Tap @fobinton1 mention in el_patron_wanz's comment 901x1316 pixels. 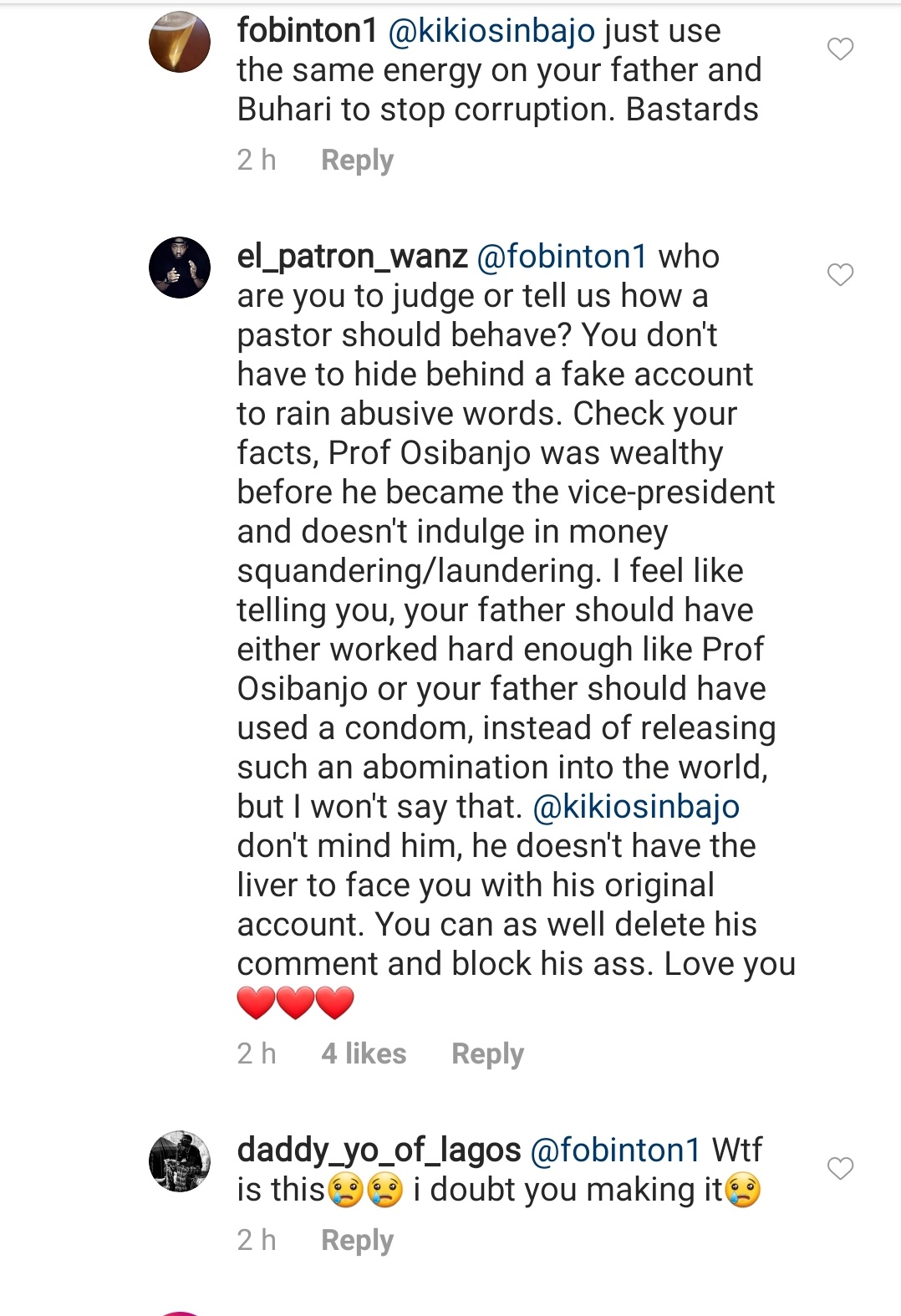click(x=562, y=257)
